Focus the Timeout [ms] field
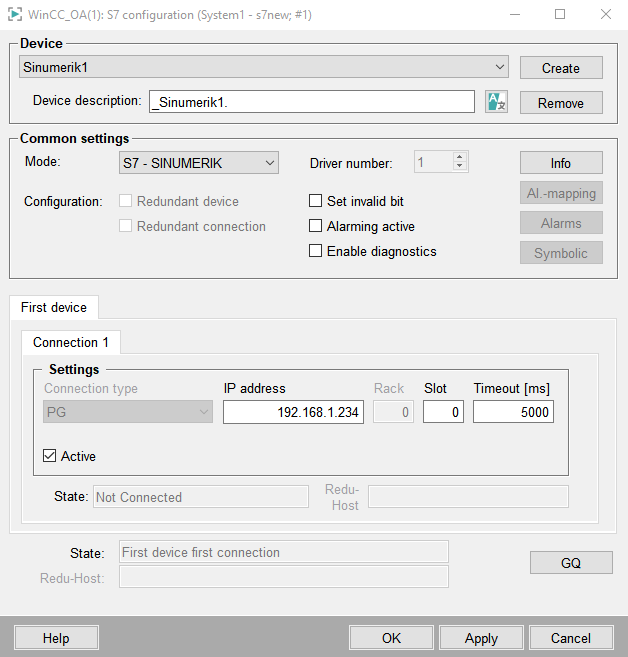The width and height of the screenshot is (628, 657). click(513, 412)
